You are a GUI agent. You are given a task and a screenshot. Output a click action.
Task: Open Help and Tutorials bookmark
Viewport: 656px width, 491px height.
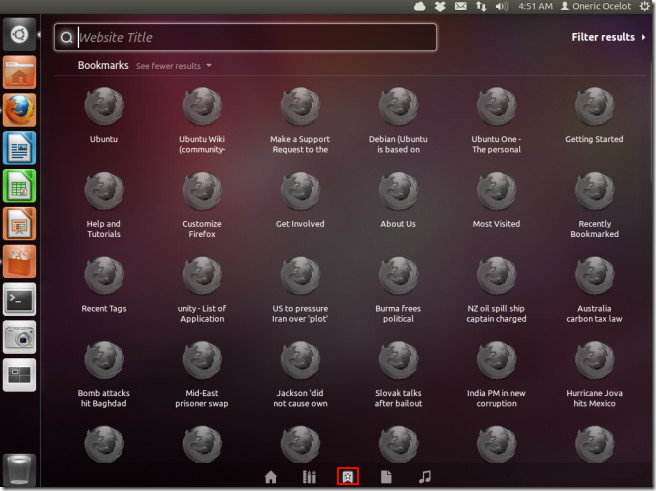coord(104,205)
